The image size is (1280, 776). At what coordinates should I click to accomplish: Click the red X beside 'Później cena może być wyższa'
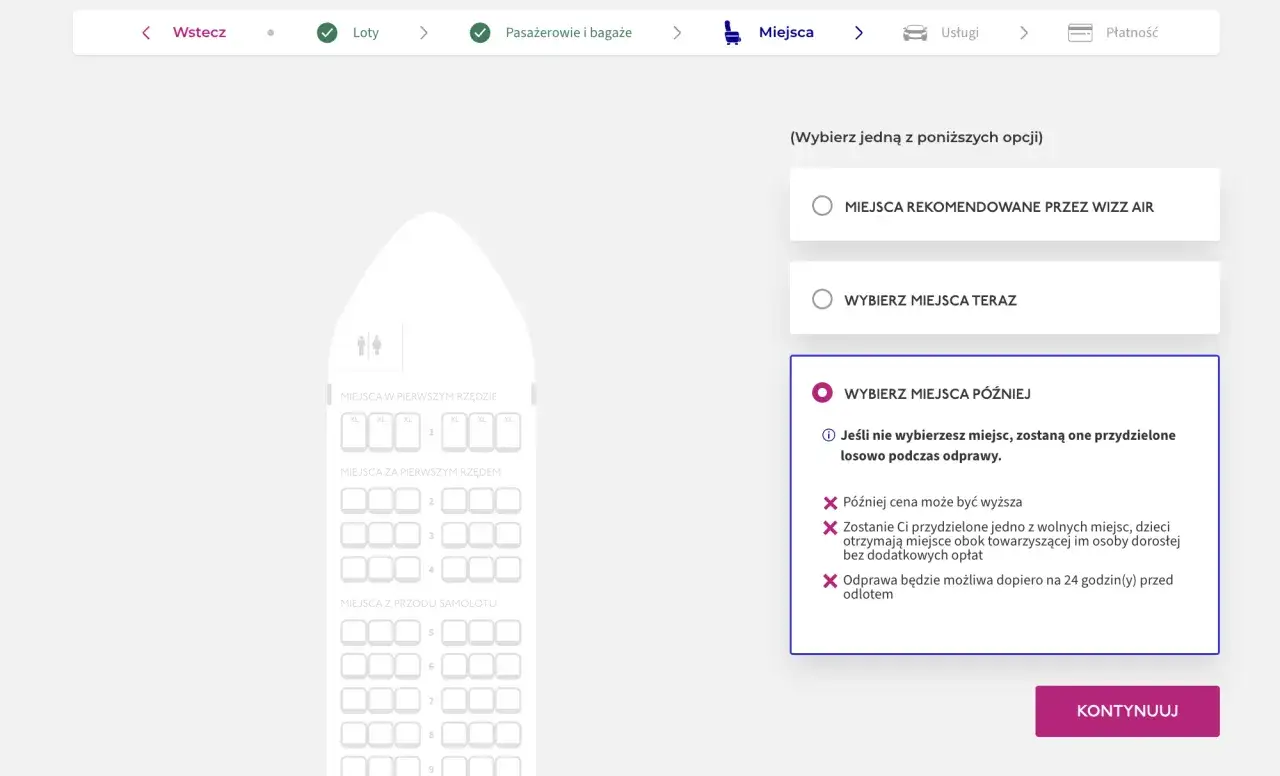tap(829, 501)
